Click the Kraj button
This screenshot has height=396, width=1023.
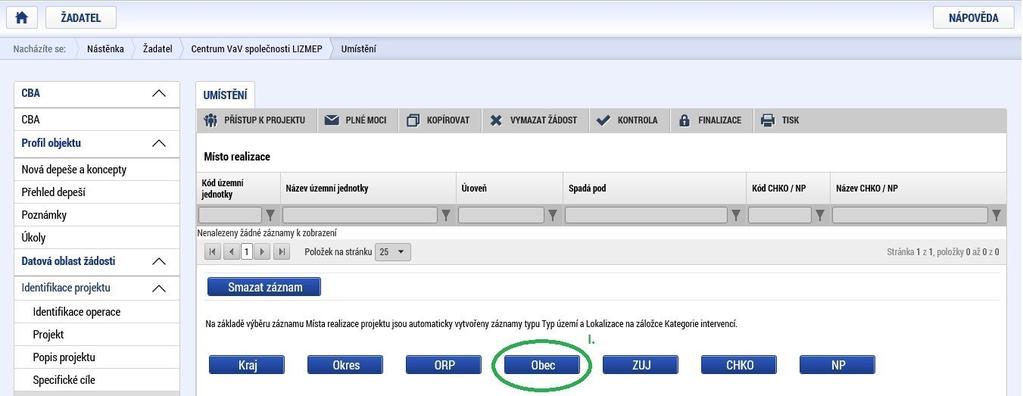click(x=247, y=365)
